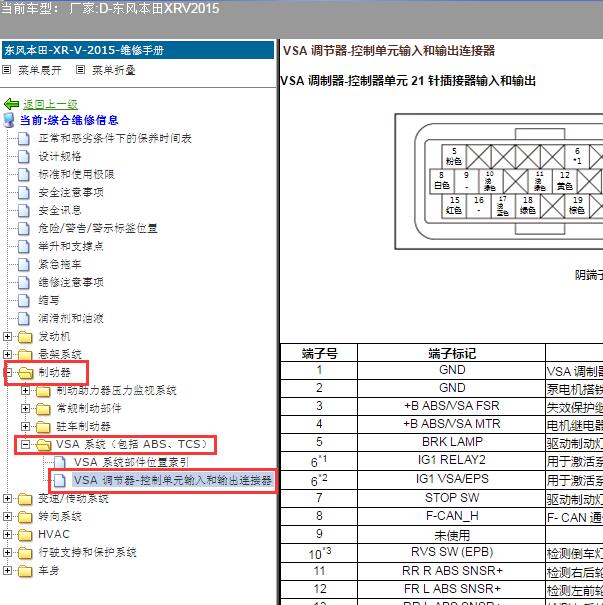Click 当前:综合维修信息 label
Viewport: 603px width, 605px height.
(x=69, y=120)
